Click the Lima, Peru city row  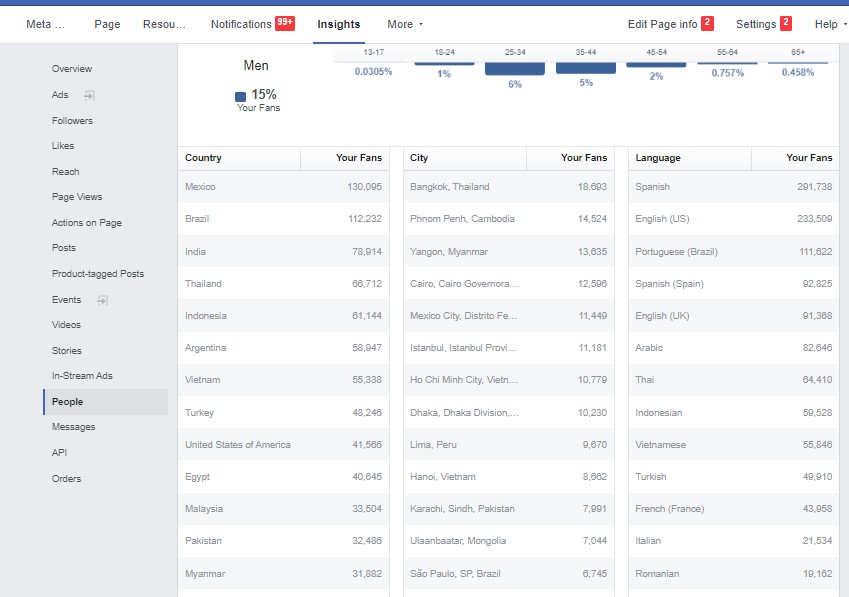tap(508, 445)
